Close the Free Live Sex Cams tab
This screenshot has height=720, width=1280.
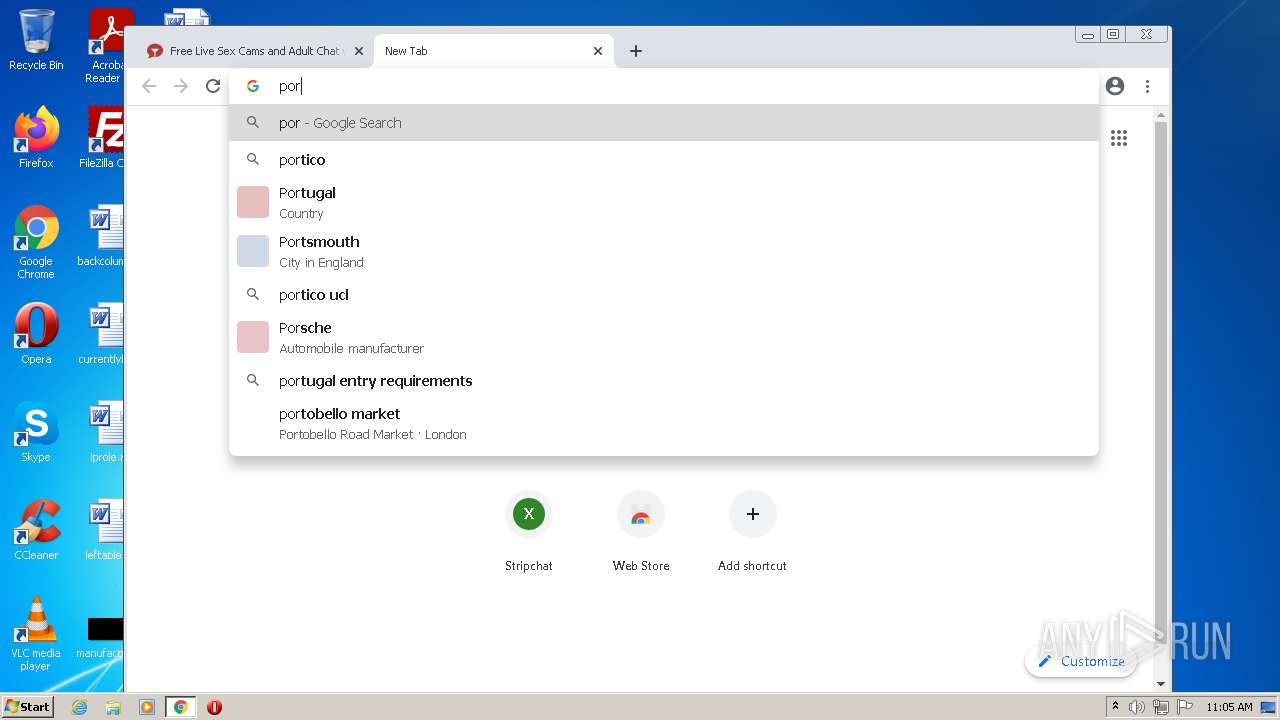[x=359, y=51]
